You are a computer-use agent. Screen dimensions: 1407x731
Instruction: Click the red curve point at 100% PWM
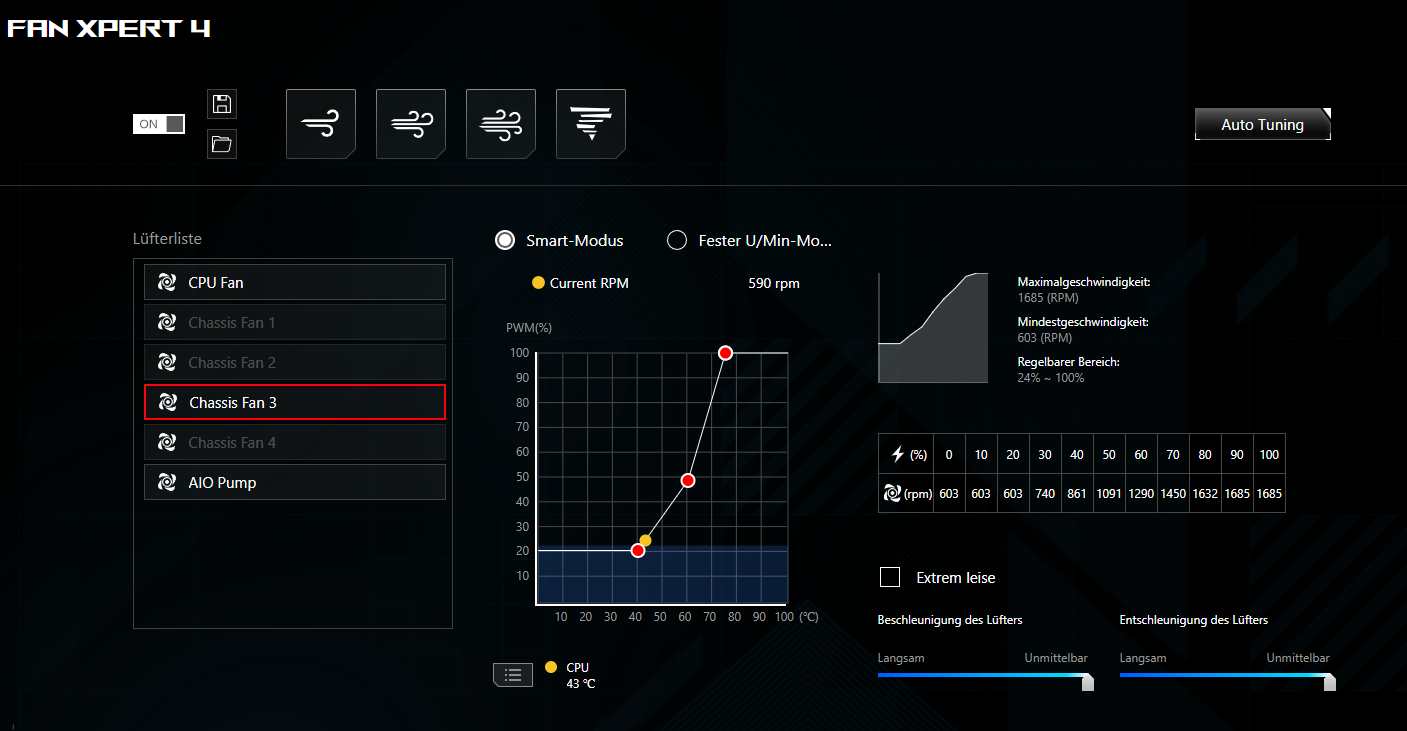[x=726, y=353]
